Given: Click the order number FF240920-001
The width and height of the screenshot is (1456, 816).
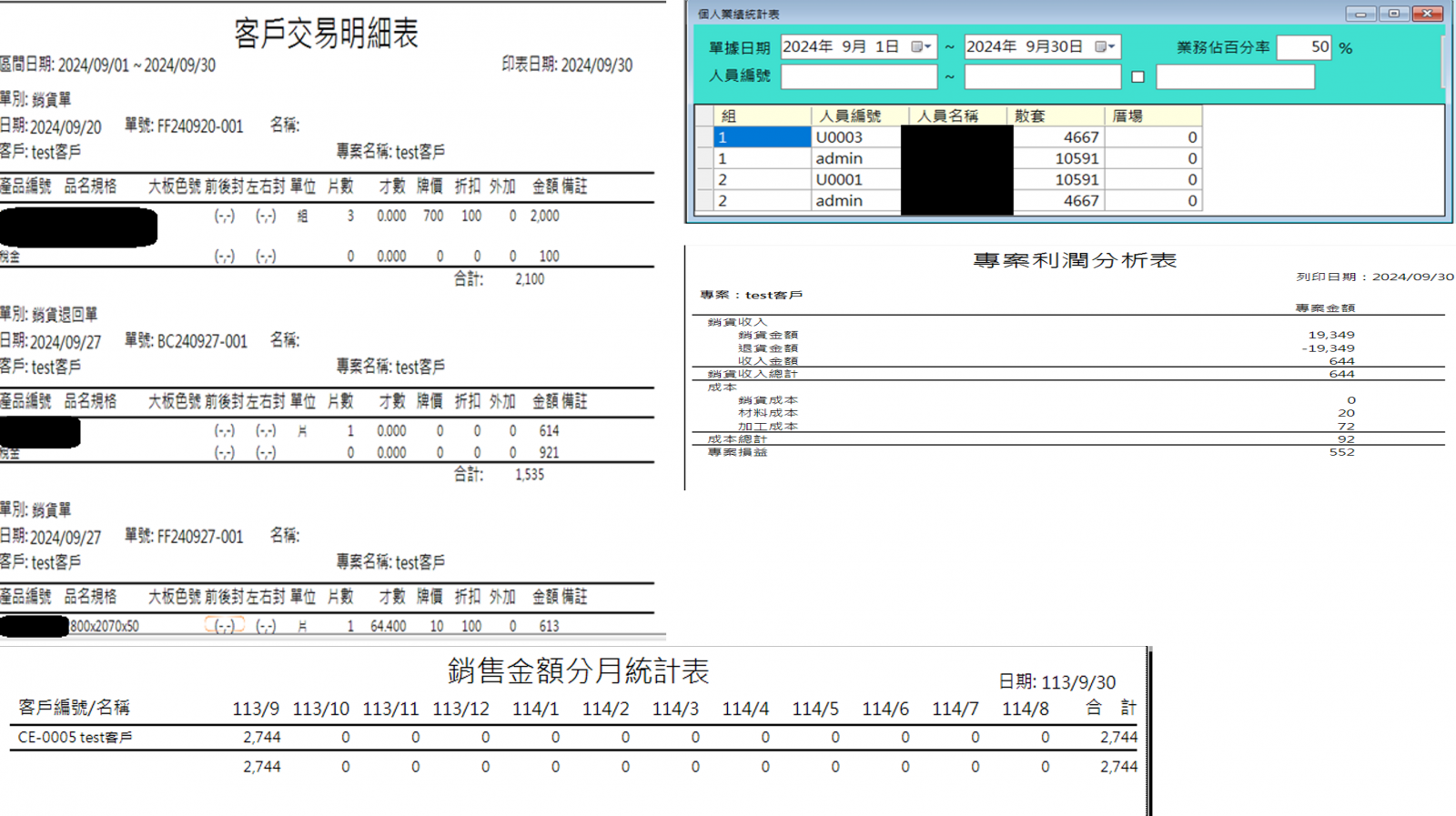Looking at the screenshot, I should pos(200,126).
